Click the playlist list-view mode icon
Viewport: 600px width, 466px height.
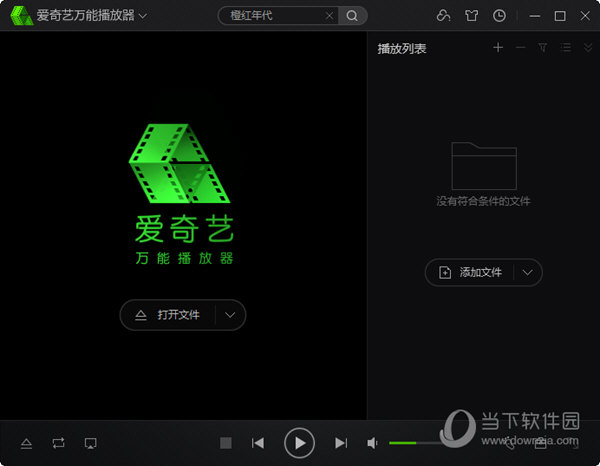(566, 48)
